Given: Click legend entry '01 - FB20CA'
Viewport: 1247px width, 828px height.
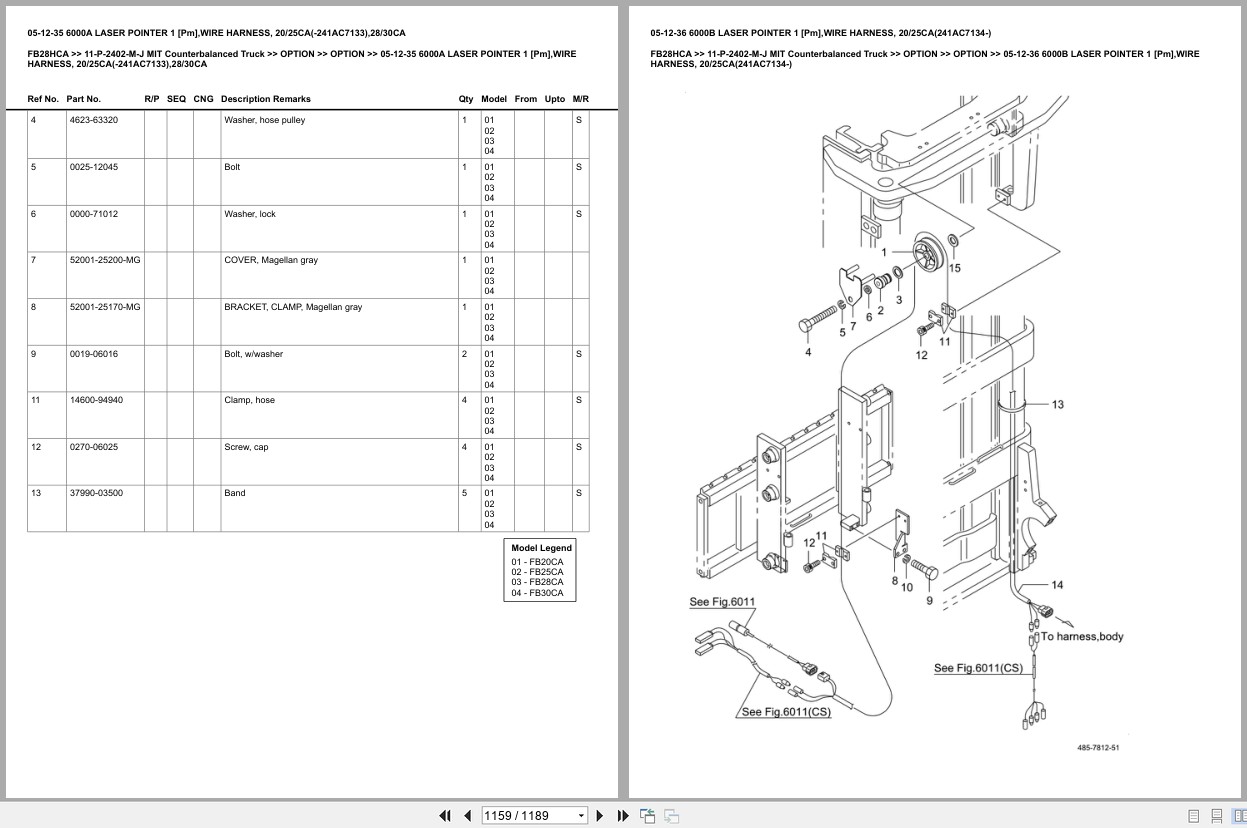Looking at the screenshot, I should [x=537, y=562].
